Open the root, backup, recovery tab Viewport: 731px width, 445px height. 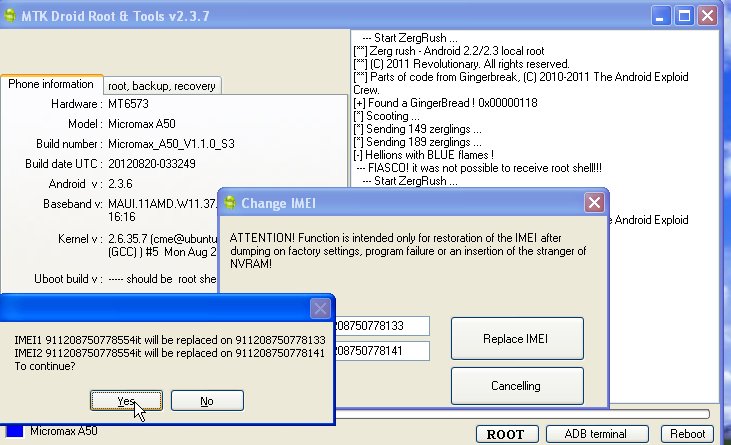click(161, 86)
